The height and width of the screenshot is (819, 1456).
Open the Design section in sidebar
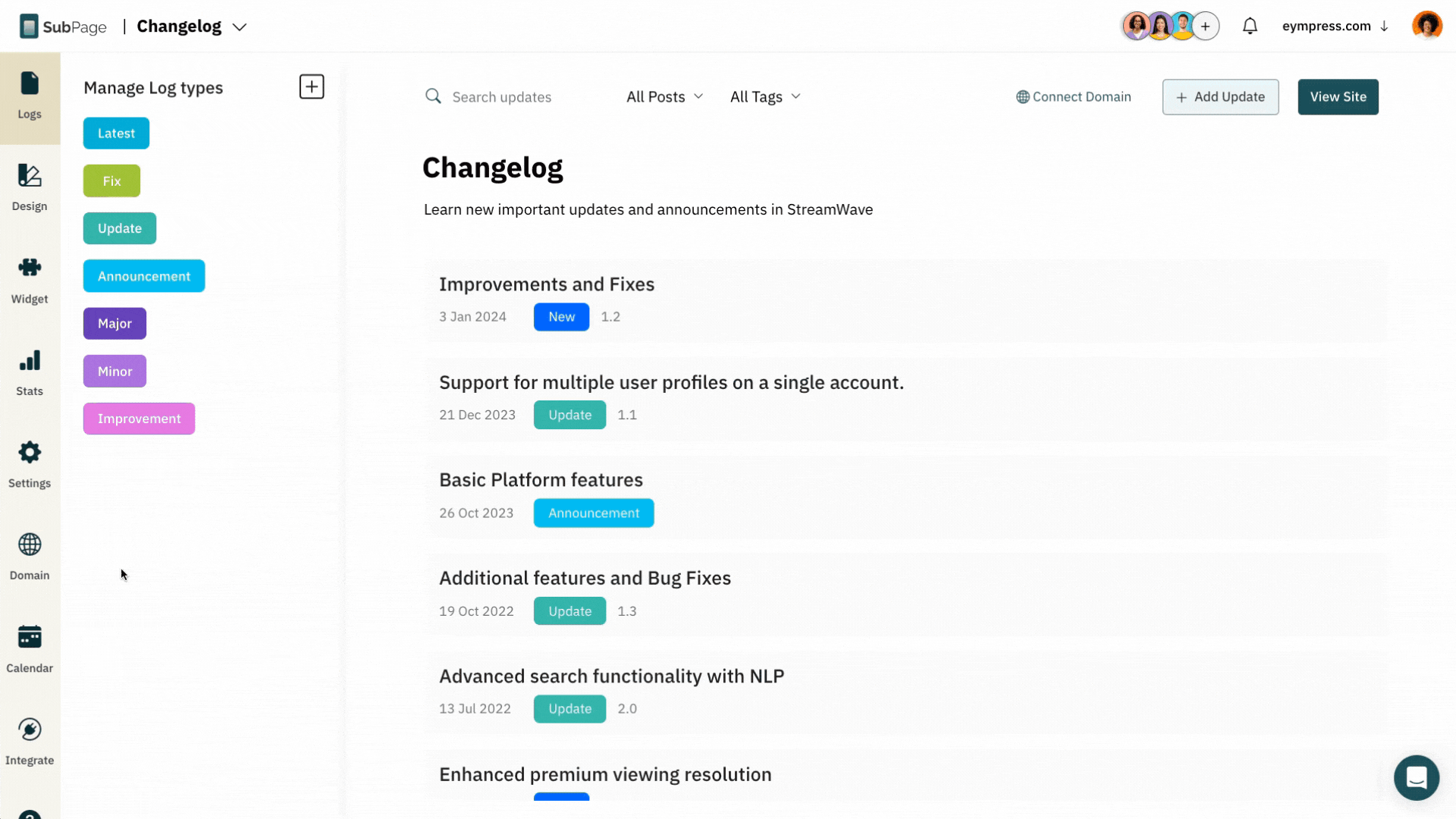[30, 188]
